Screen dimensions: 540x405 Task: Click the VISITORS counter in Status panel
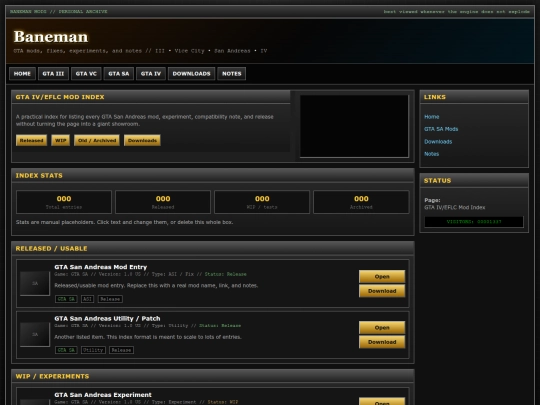tap(474, 222)
